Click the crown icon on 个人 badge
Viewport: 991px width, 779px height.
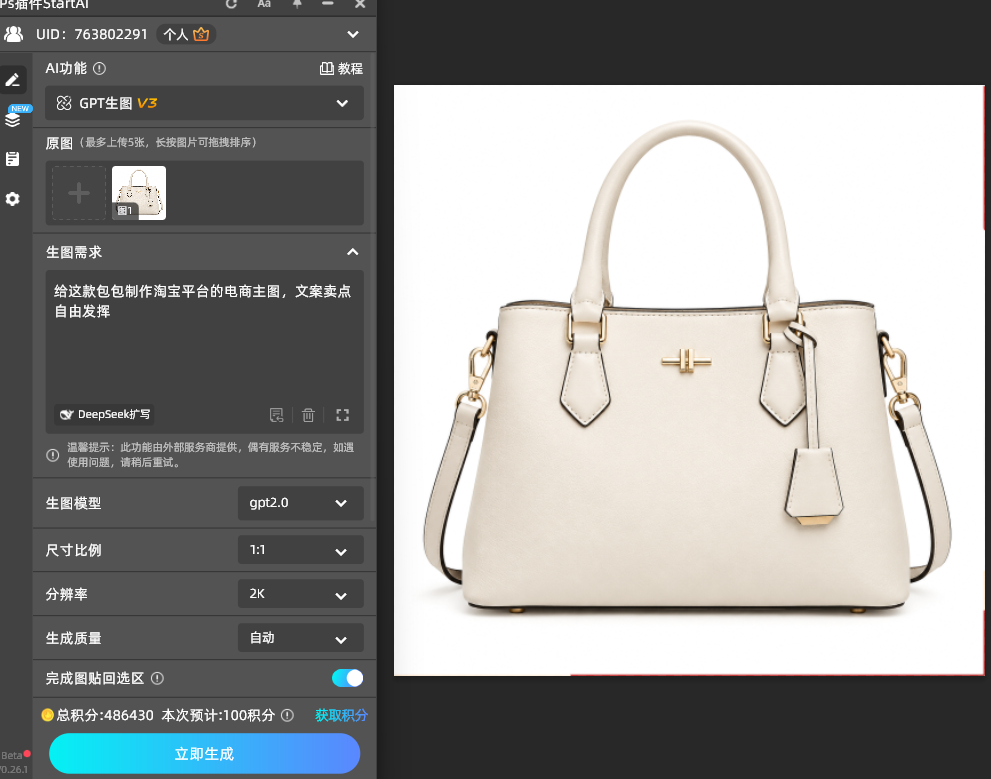tap(201, 34)
